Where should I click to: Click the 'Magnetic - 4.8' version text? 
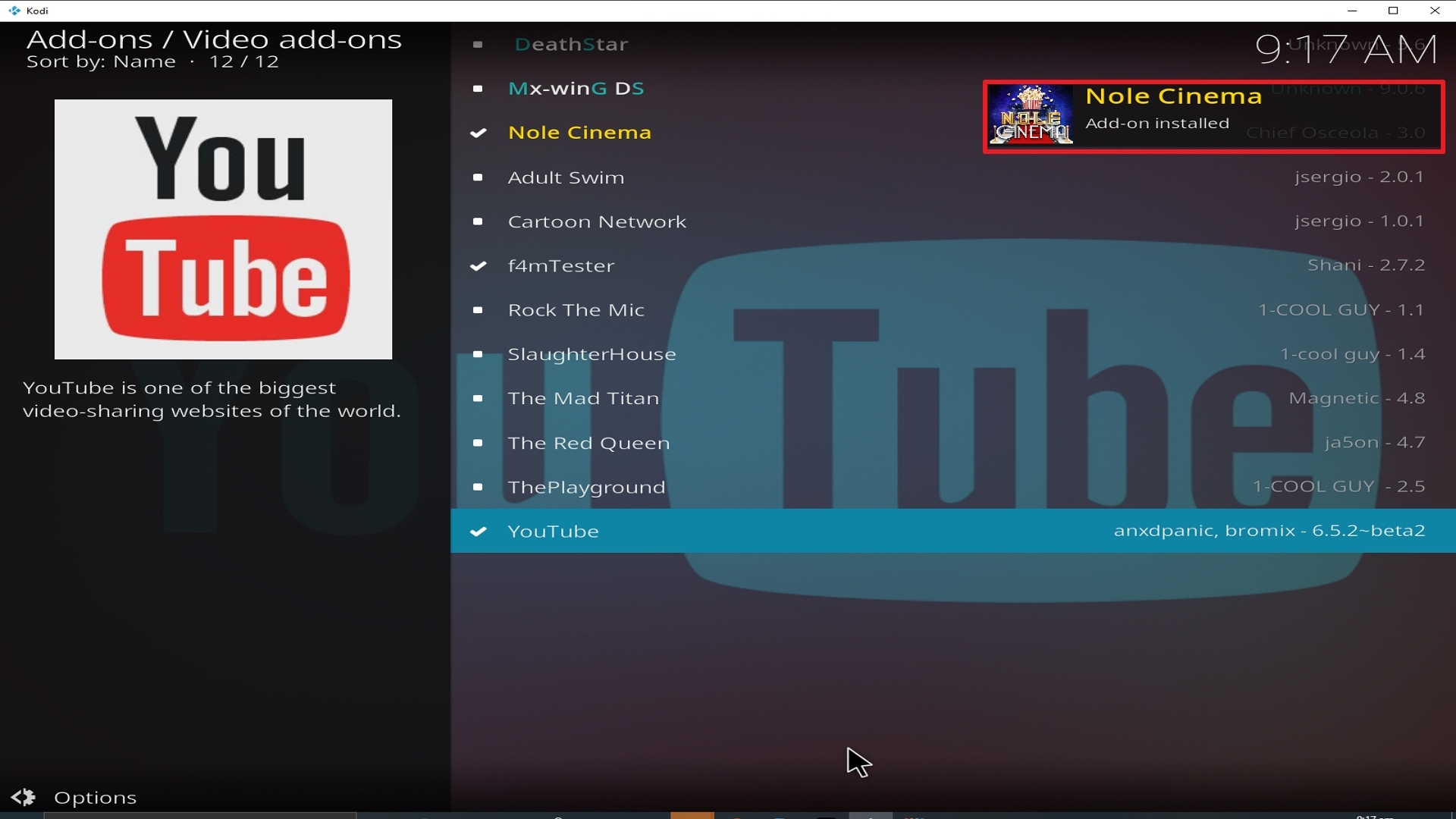[1357, 398]
